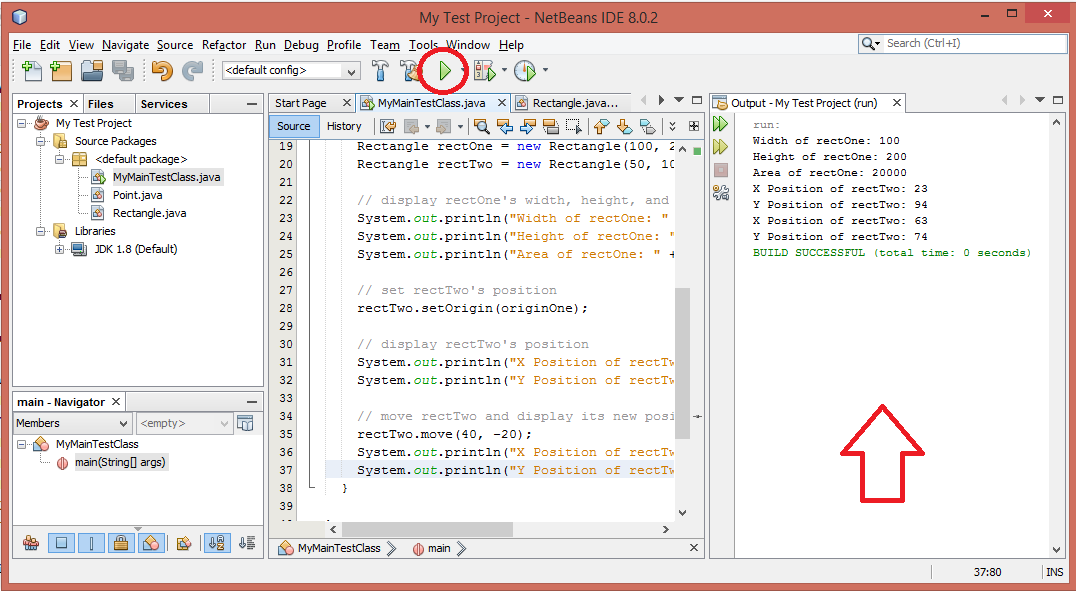Open the Members dropdown in Navigator
Viewport: 1076px width, 591px height.
[x=72, y=424]
